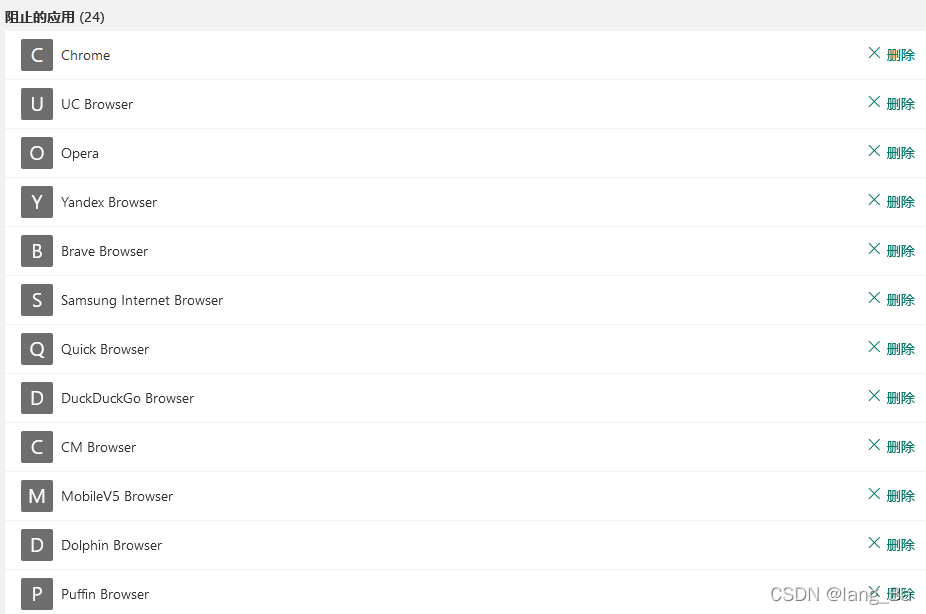Select the Samsung Internet Browser name
Viewport: 926px width, 614px height.
[x=142, y=301]
